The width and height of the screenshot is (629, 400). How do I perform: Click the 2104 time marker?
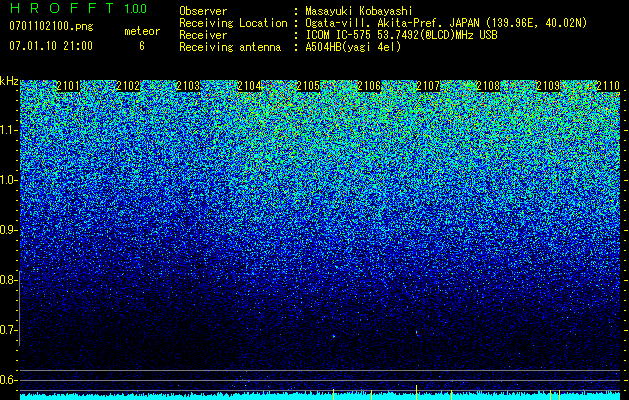pos(249,86)
